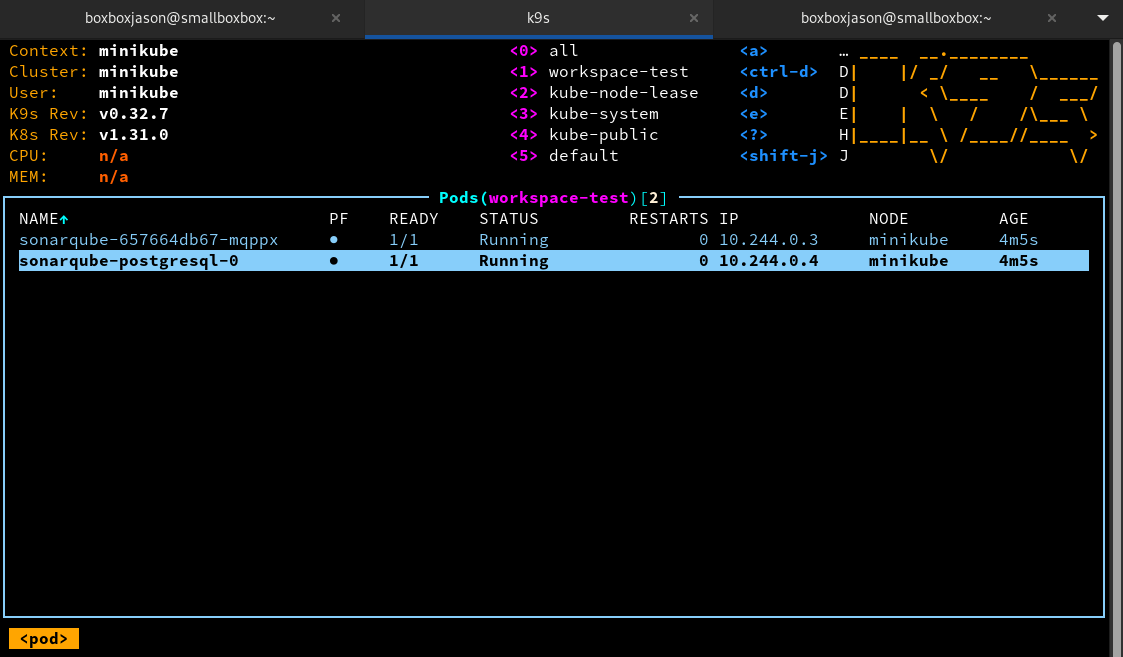Click minikube node of sonarqube-657664db67-mqppx

coord(908,240)
